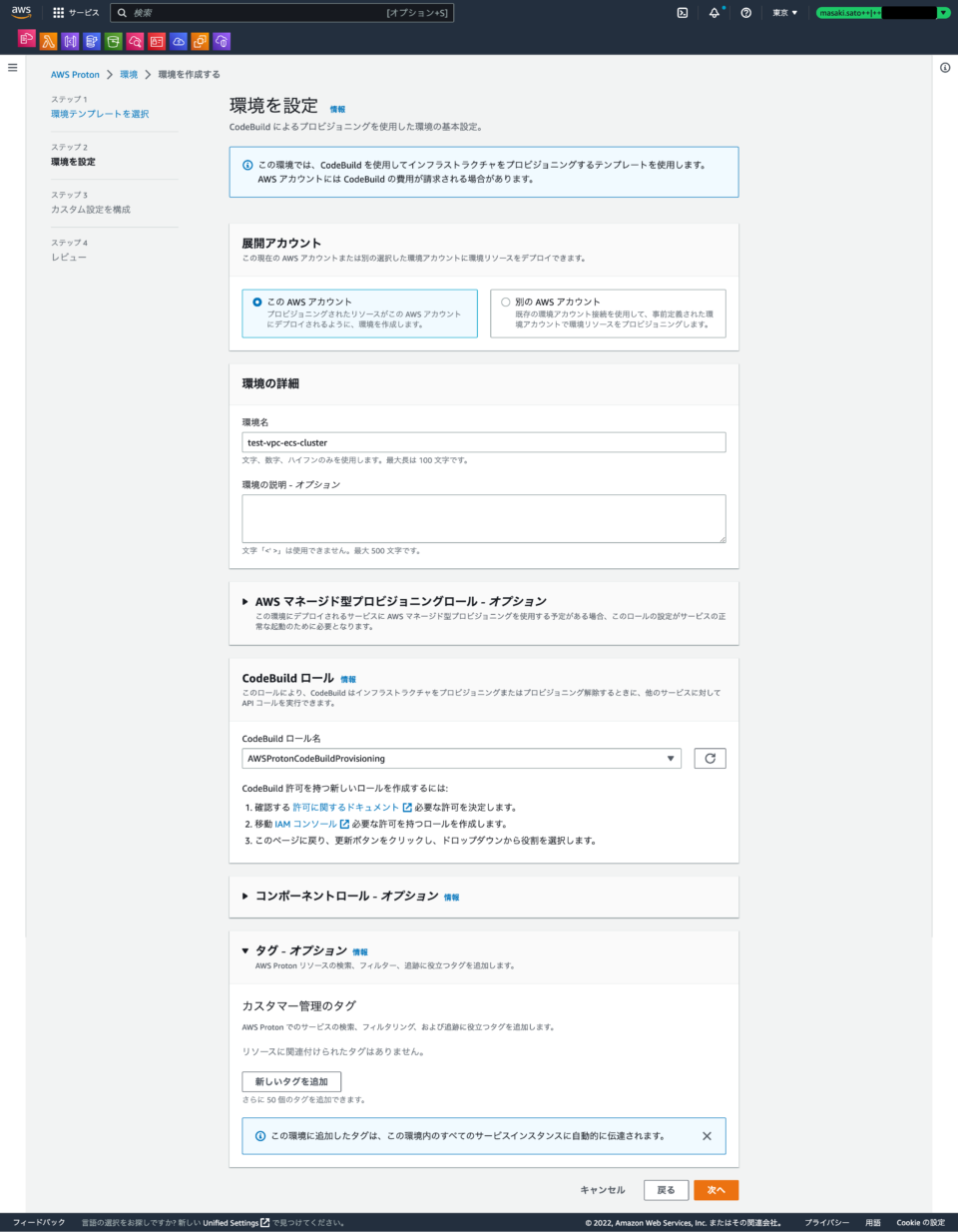This screenshot has height=1232, width=958.
Task: Open the purple API Gateway favorite shortcut
Action: click(70, 41)
